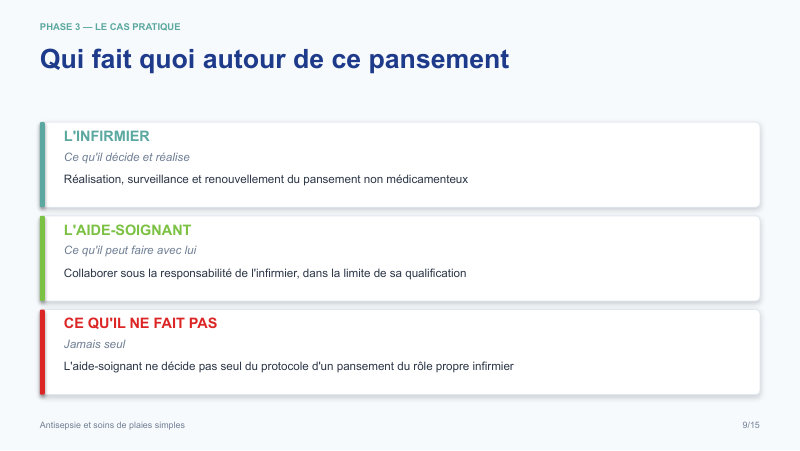Select subtitle 'Ce qu'il peut faire avec lui'
The image size is (800, 451).
pos(130,250)
